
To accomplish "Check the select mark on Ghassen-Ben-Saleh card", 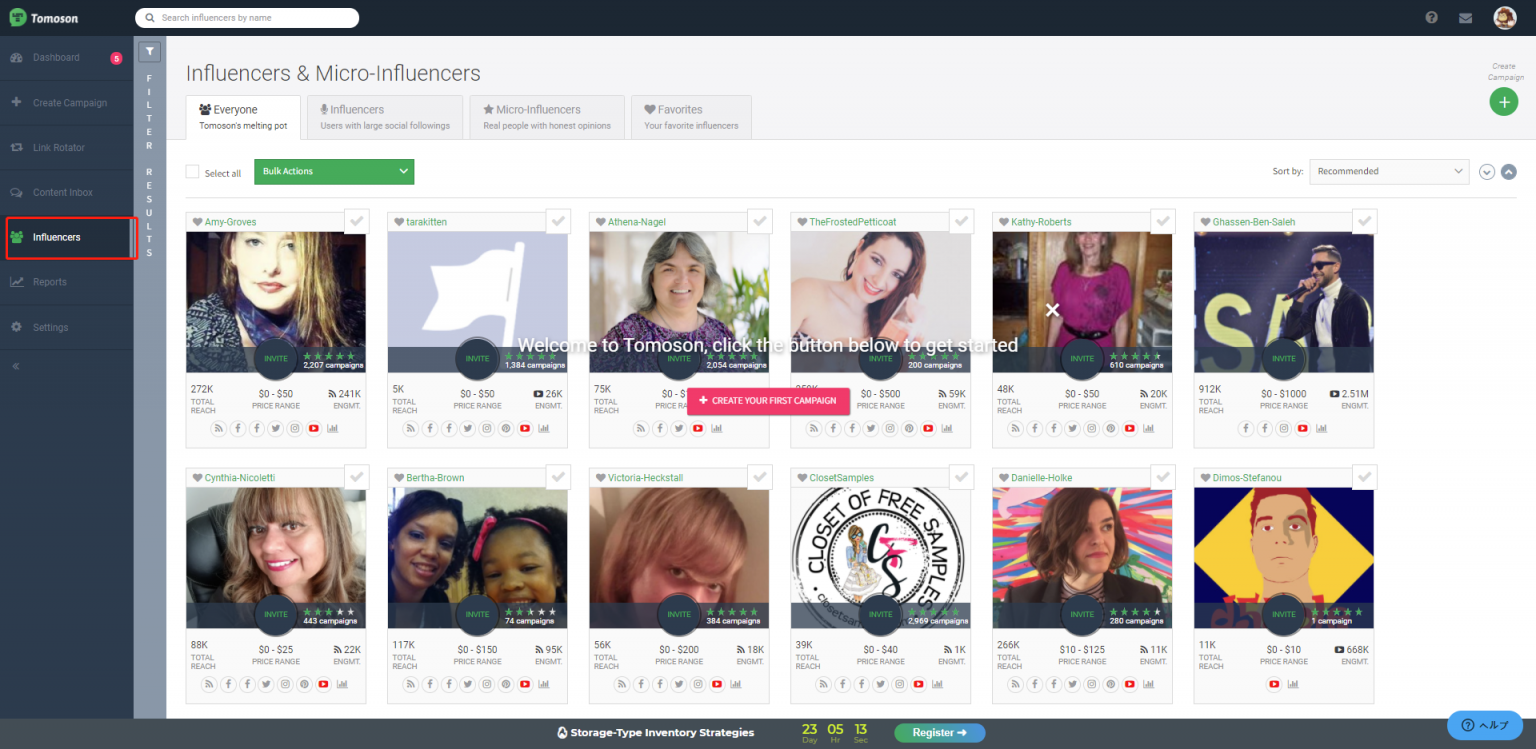I will [x=1365, y=221].
